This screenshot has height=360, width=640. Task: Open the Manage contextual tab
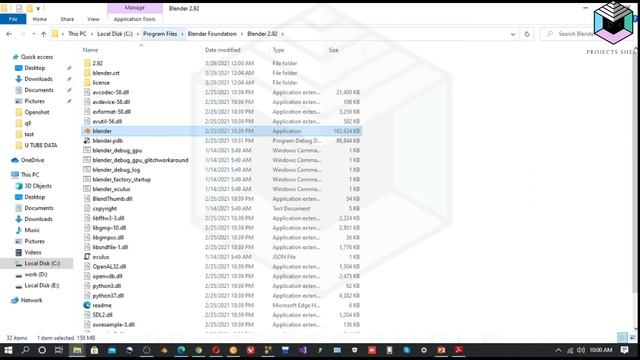pos(135,8)
